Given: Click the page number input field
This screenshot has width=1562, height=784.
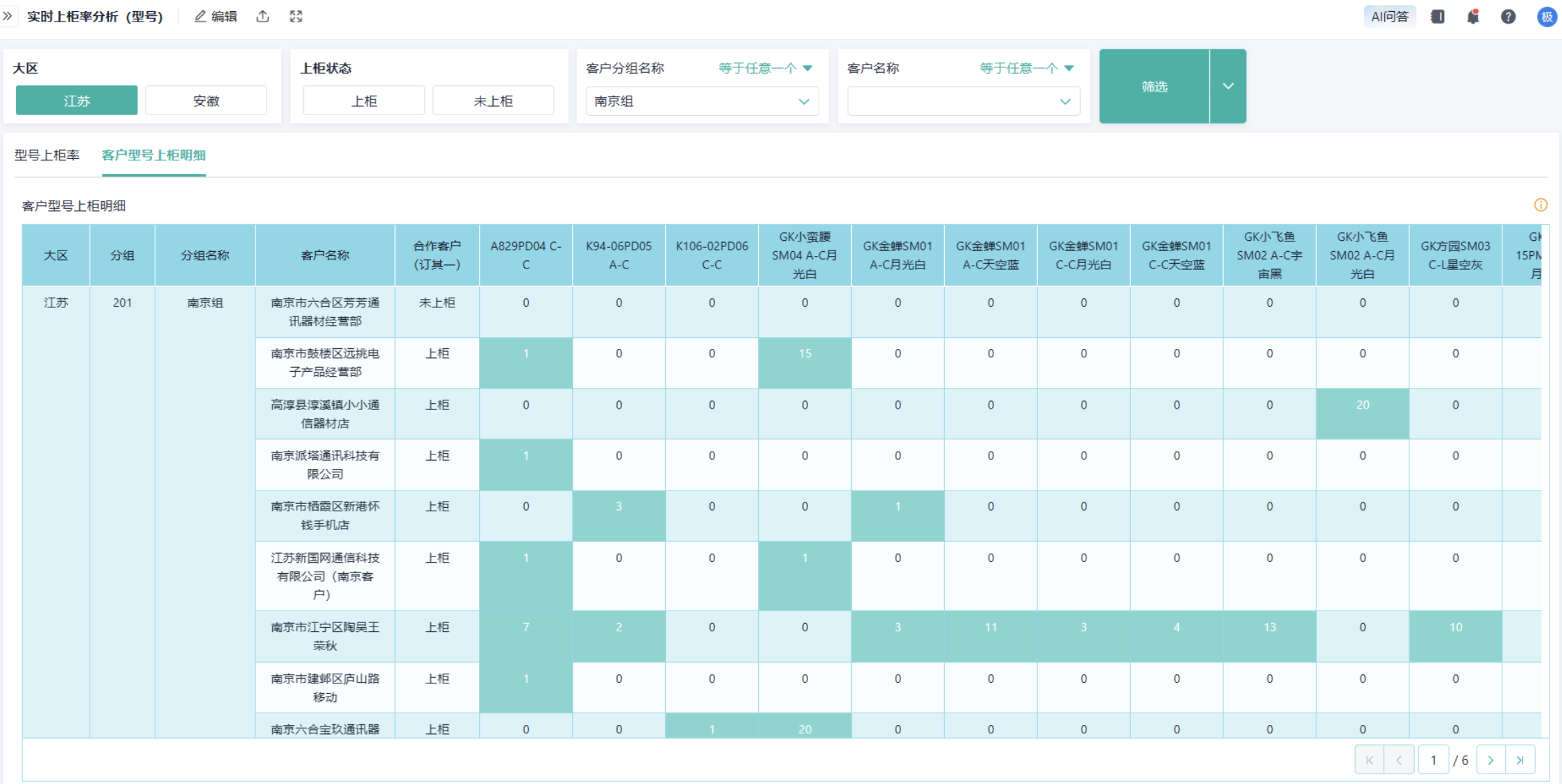Looking at the screenshot, I should click(1433, 760).
